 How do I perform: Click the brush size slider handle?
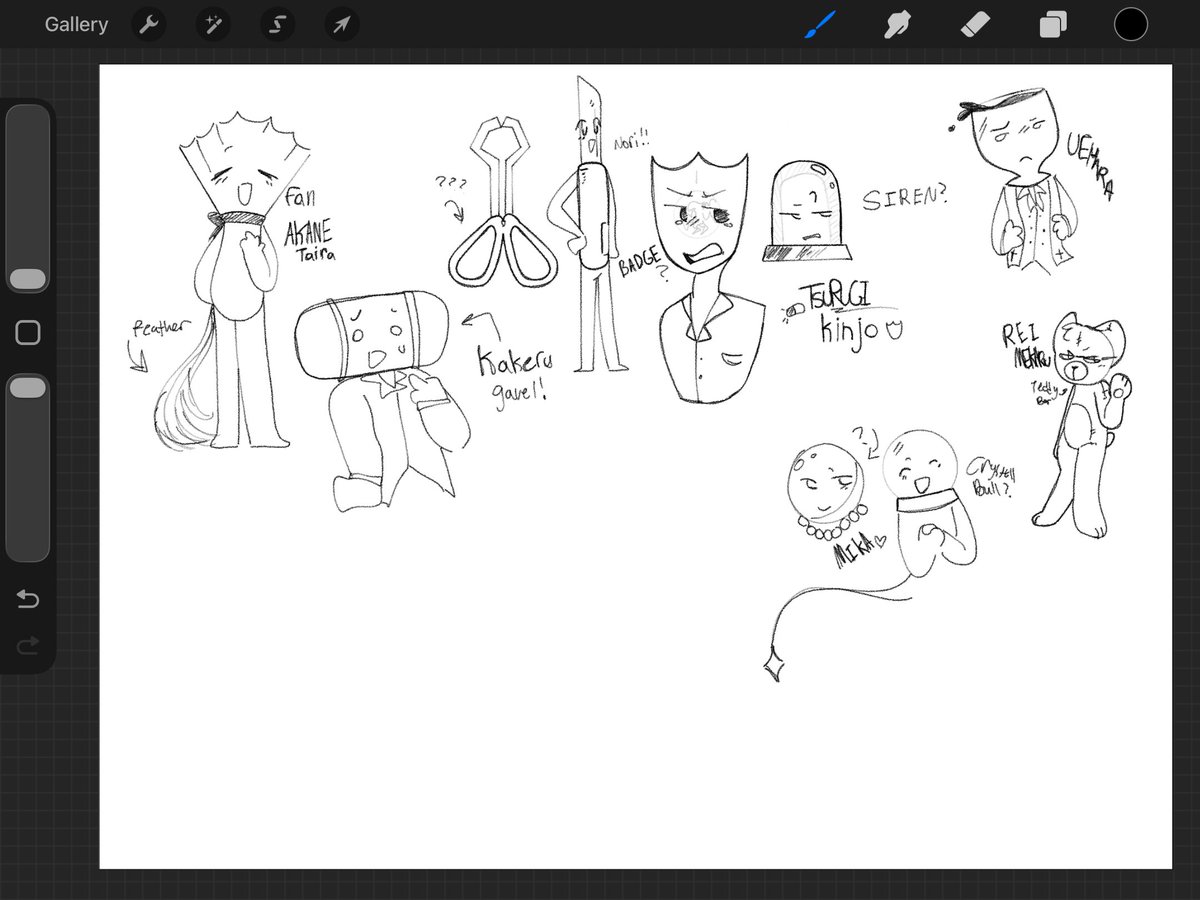tap(28, 279)
